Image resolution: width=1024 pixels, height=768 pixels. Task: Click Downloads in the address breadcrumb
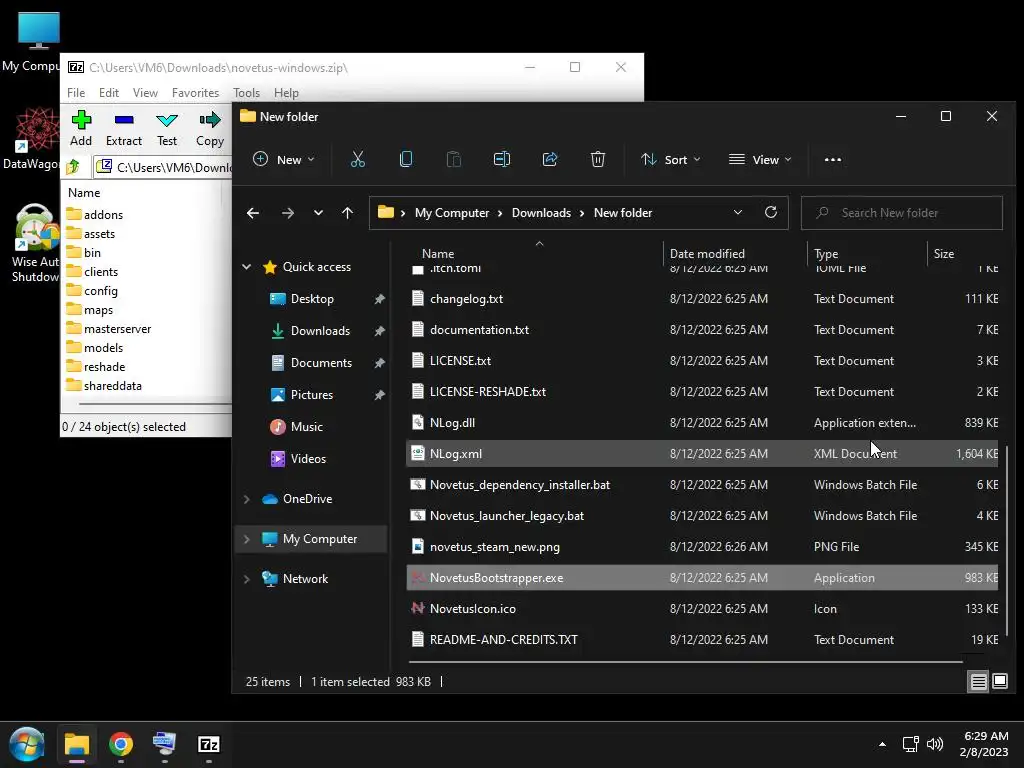pos(541,213)
